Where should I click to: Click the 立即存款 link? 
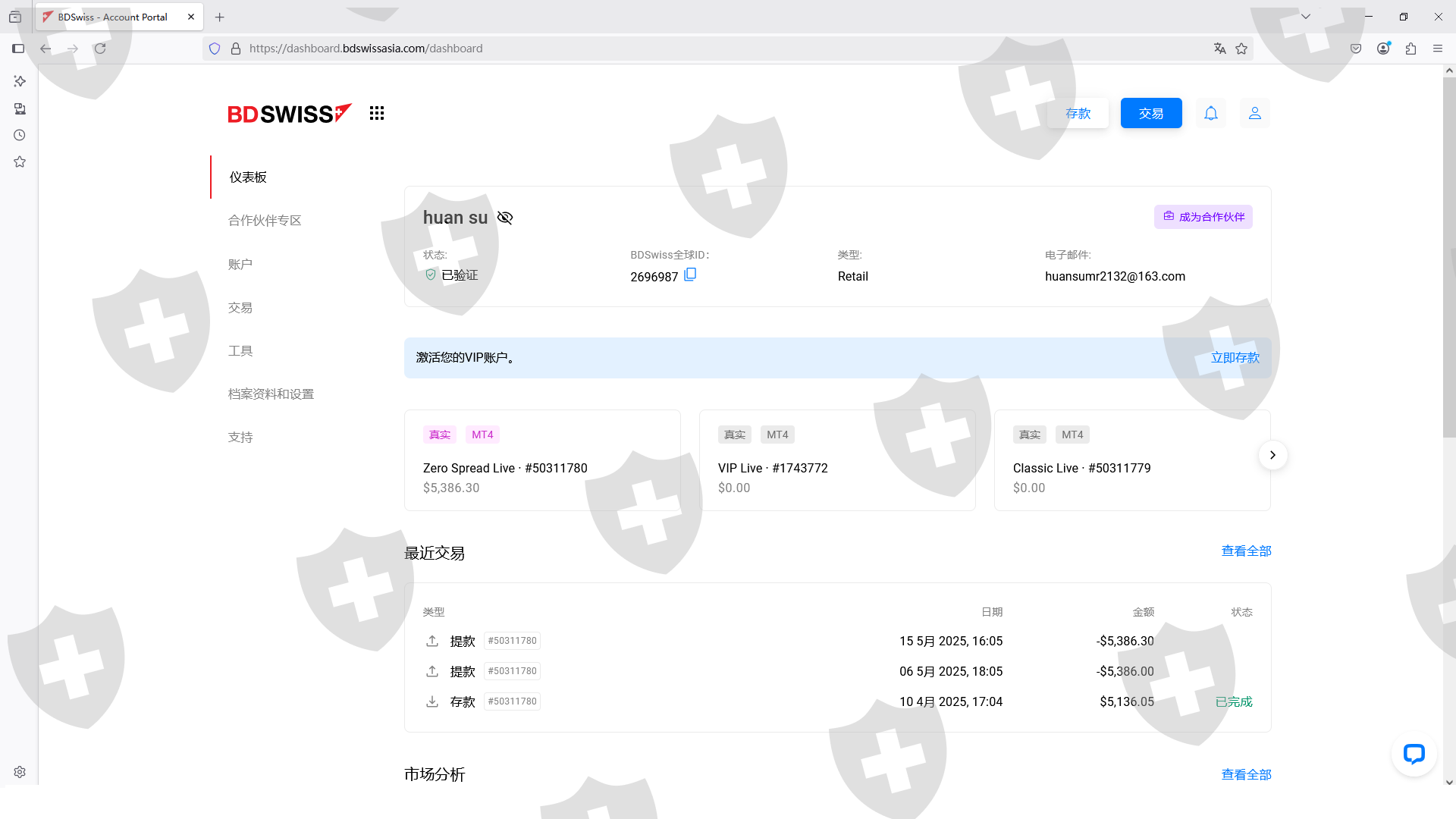pos(1235,357)
